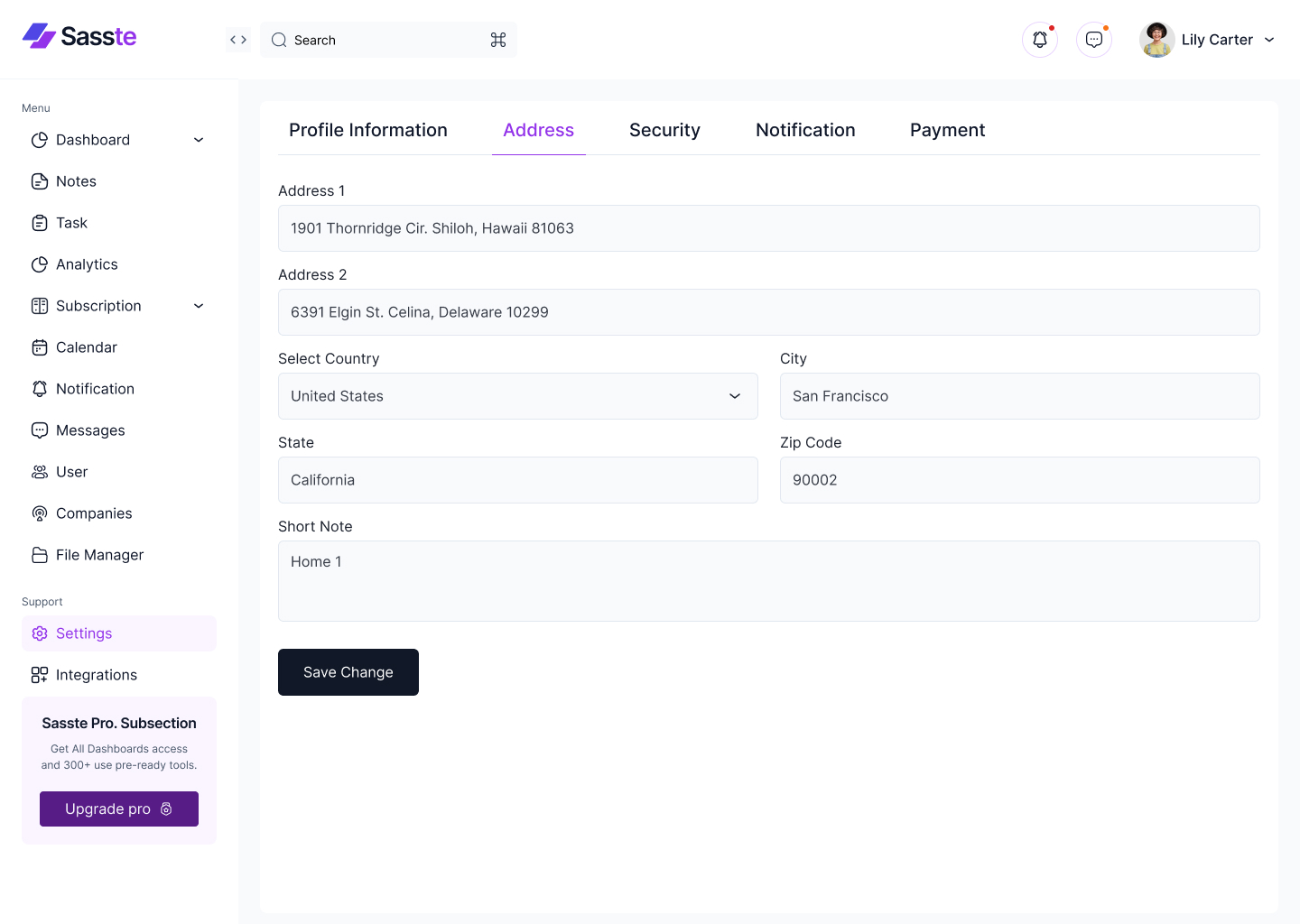The width and height of the screenshot is (1300, 924).
Task: Click the search magnifier icon
Action: coord(278,40)
